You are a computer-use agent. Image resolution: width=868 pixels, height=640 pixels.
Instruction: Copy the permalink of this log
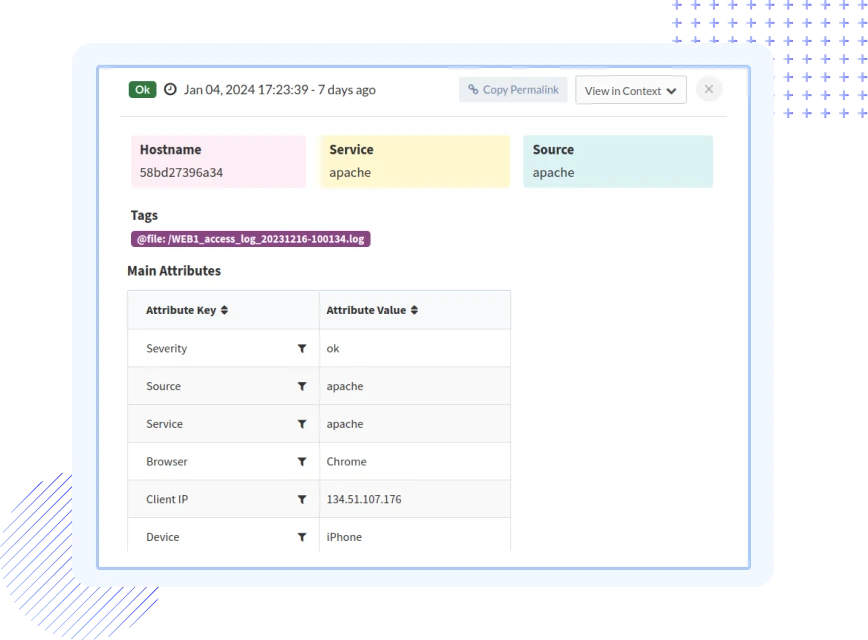pyautogui.click(x=513, y=90)
